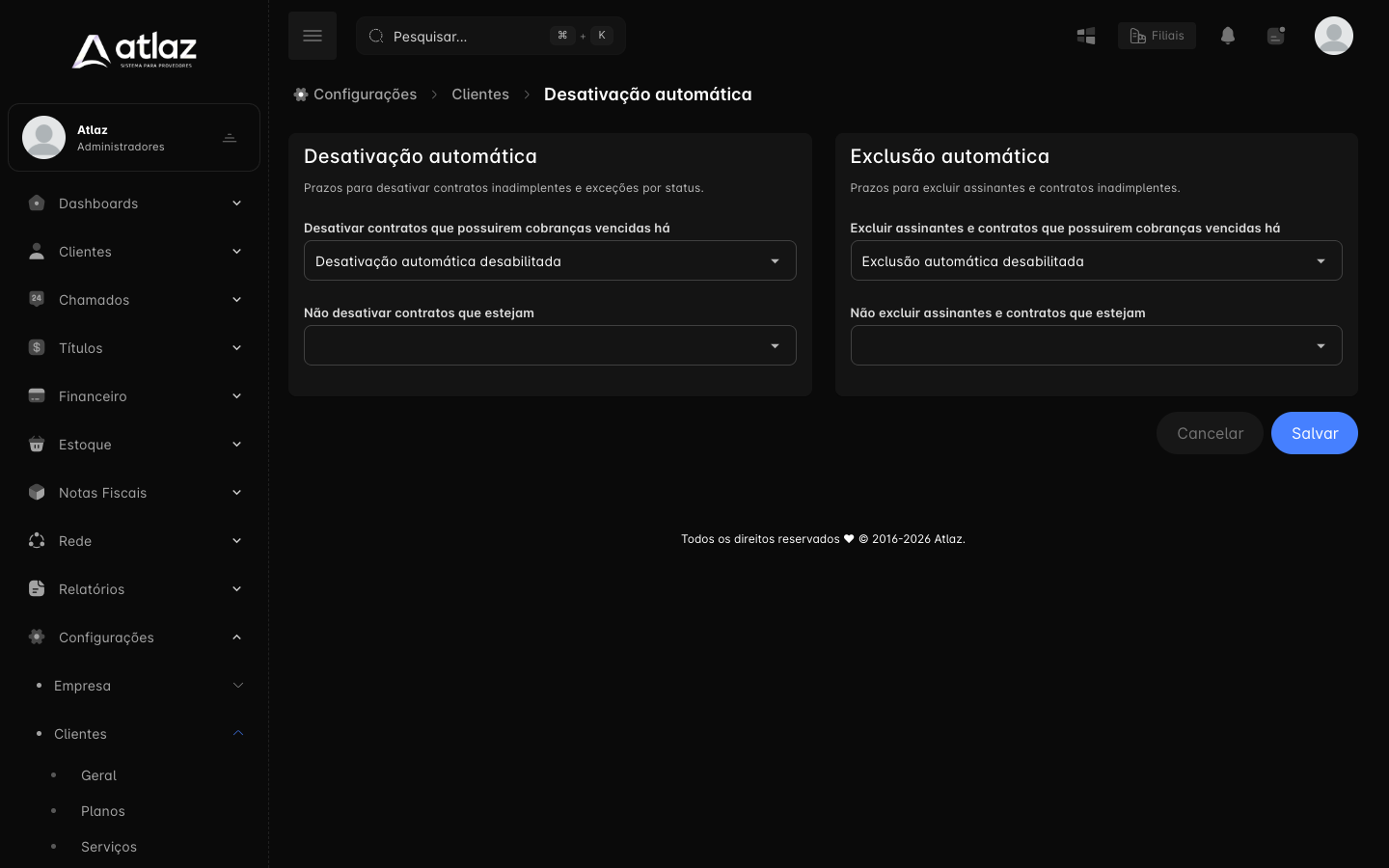Select the Planos submenu item
This screenshot has width=1389, height=868.
pyautogui.click(x=103, y=811)
